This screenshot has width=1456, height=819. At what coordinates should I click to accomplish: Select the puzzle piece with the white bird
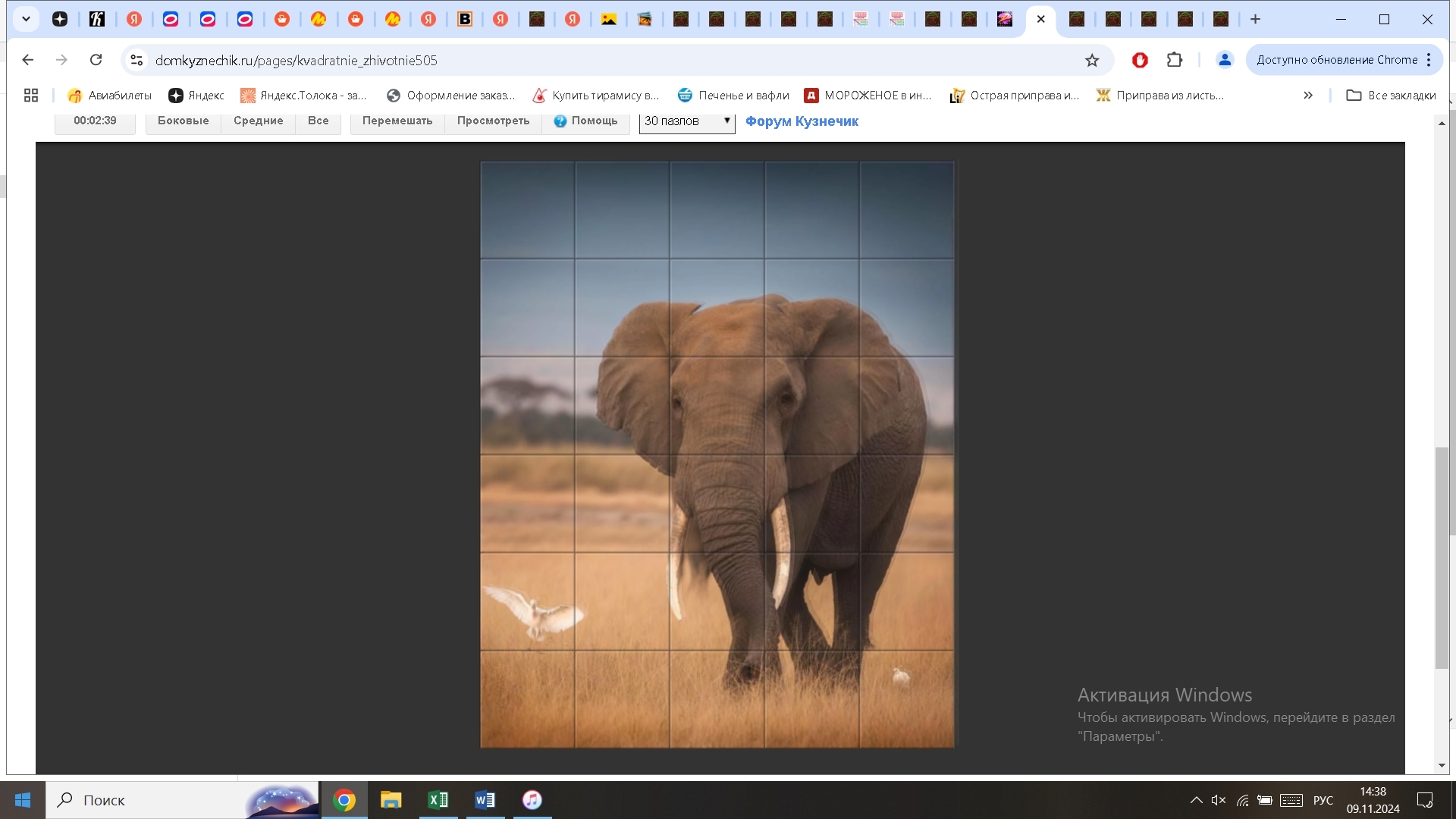point(528,601)
